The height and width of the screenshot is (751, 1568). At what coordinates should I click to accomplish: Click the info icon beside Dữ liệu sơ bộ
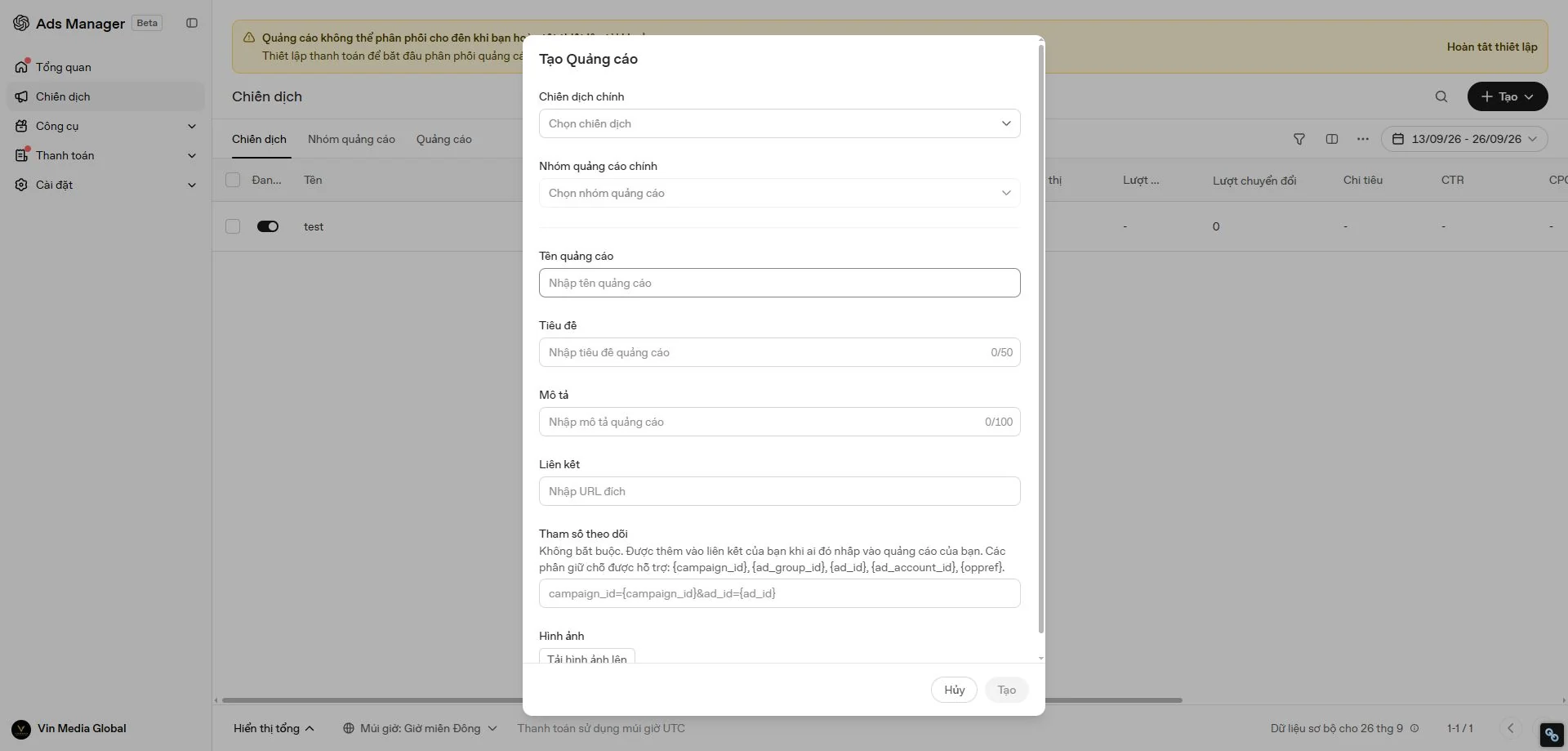tap(1414, 728)
